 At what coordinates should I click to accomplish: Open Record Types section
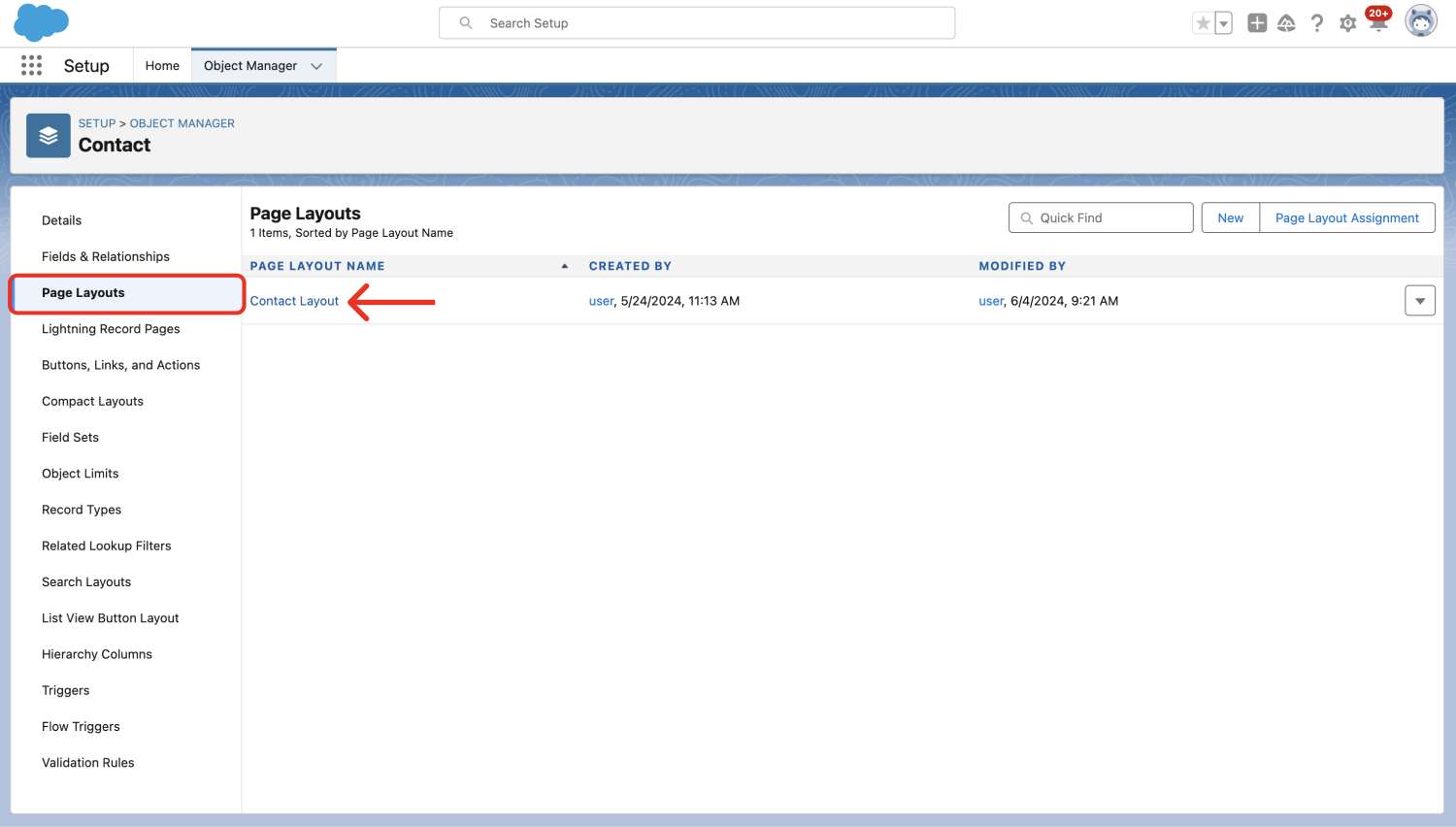click(82, 510)
